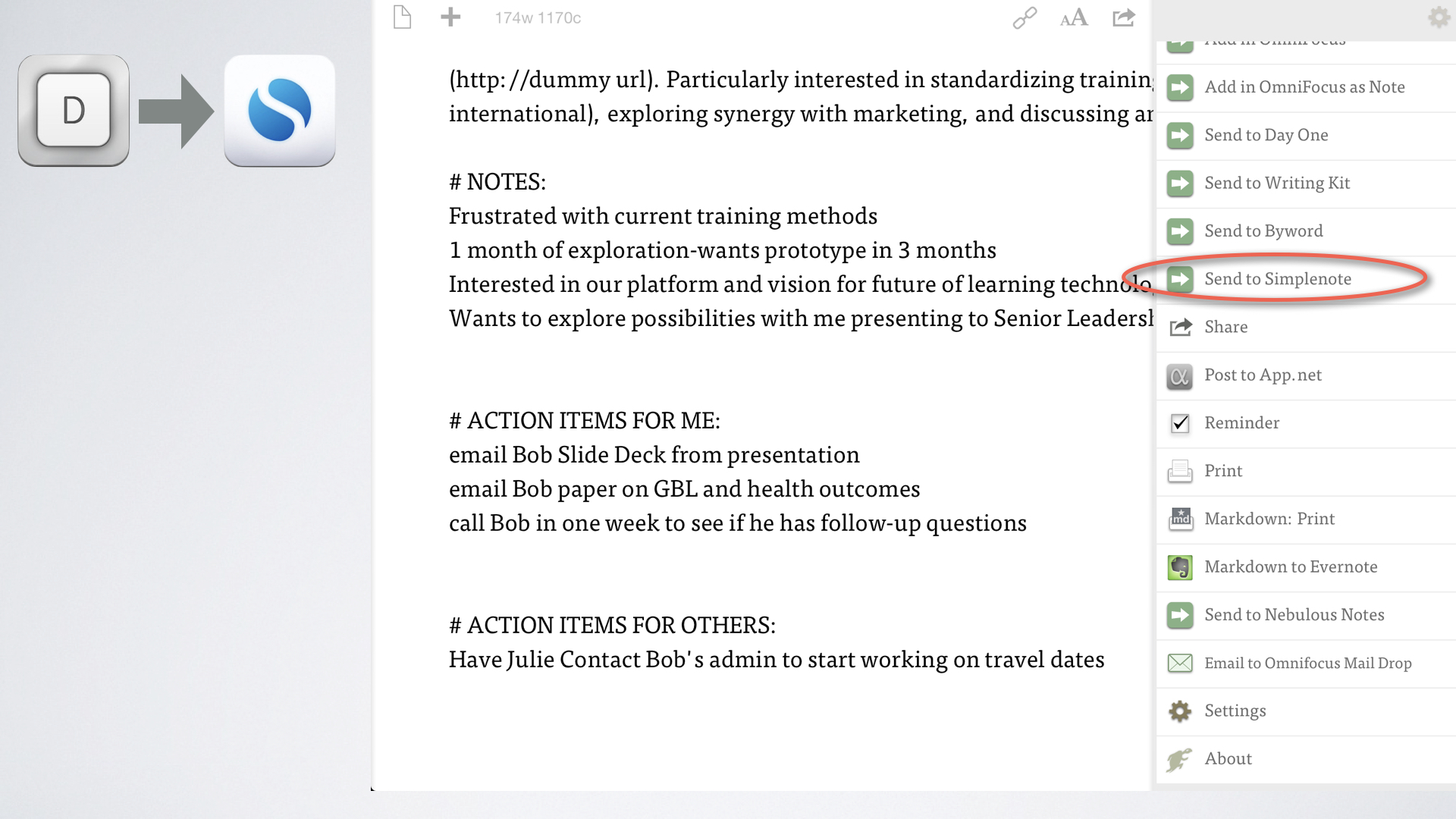Select the document page icon
The image size is (1456, 819).
[402, 16]
